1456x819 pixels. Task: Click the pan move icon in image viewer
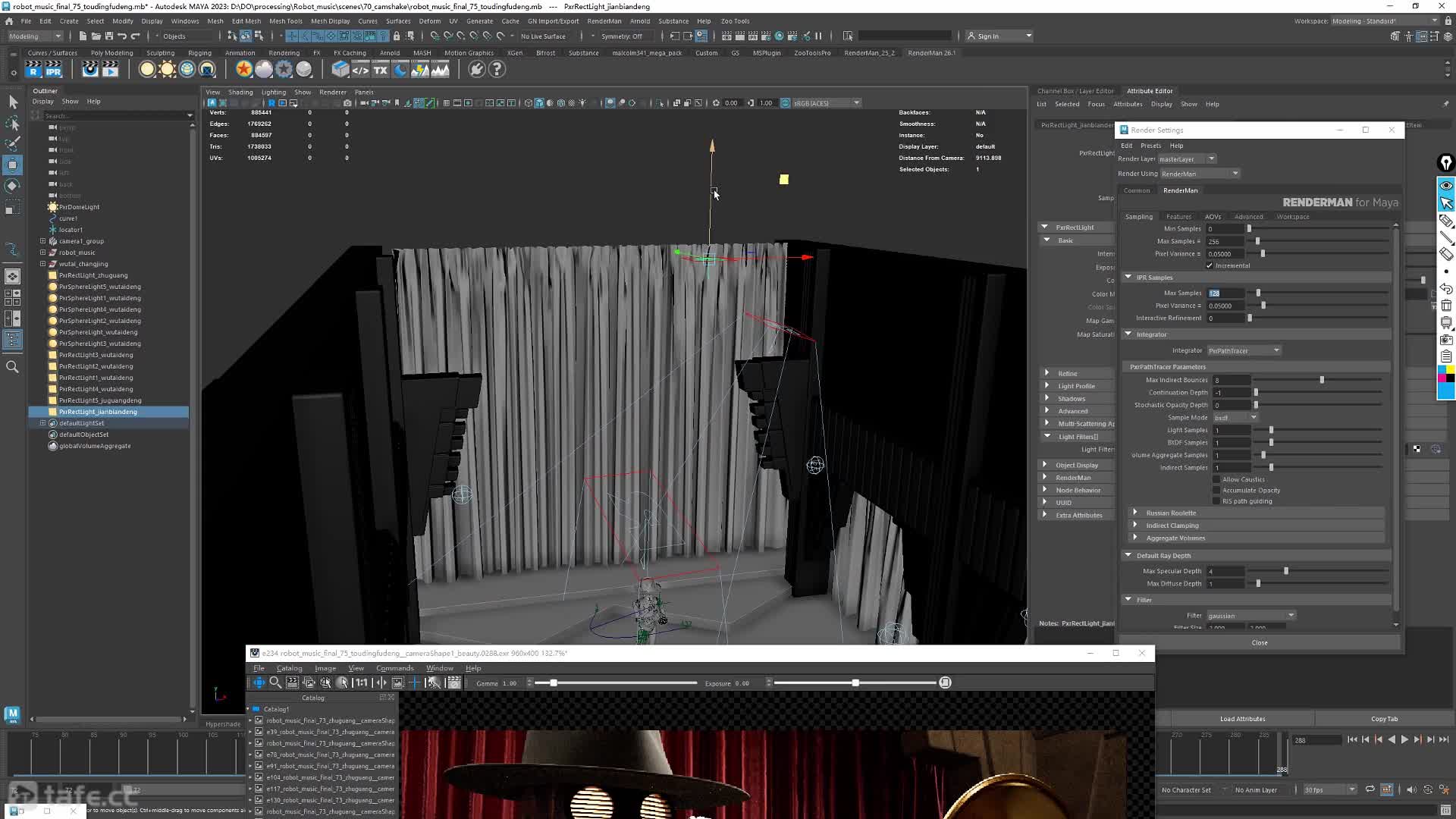259,682
